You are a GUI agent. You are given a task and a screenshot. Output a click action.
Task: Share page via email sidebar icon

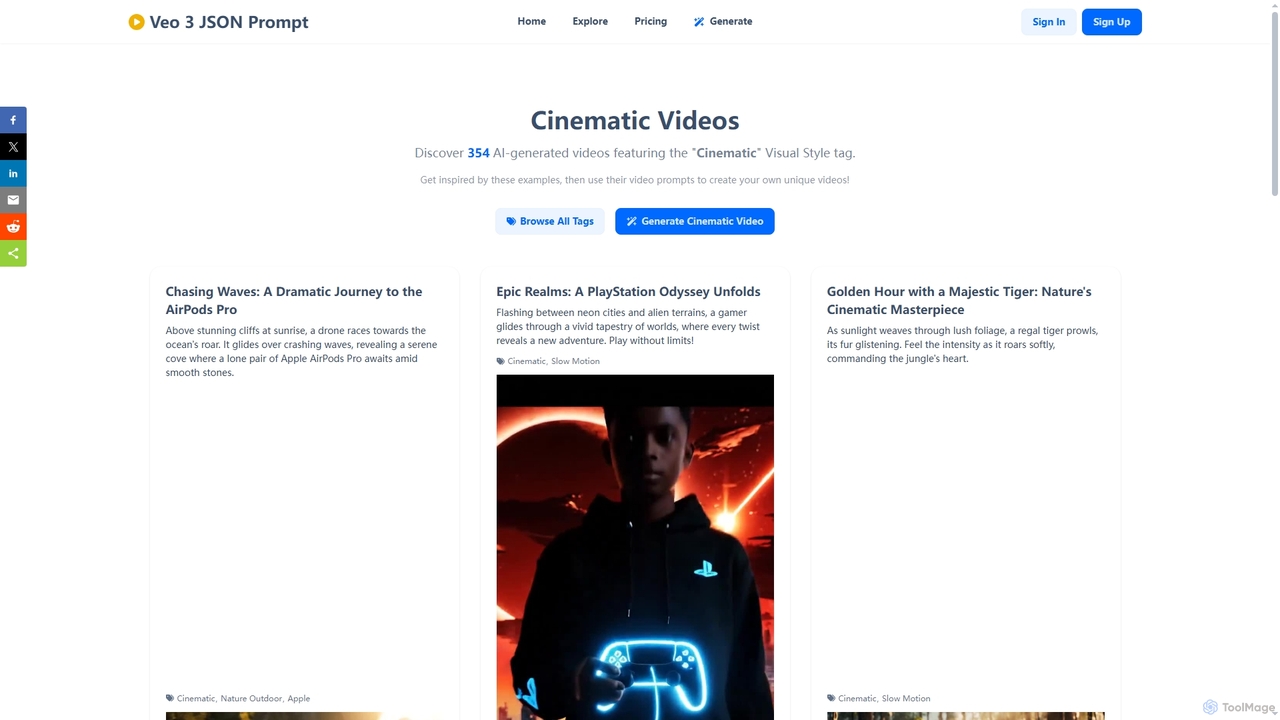point(13,200)
